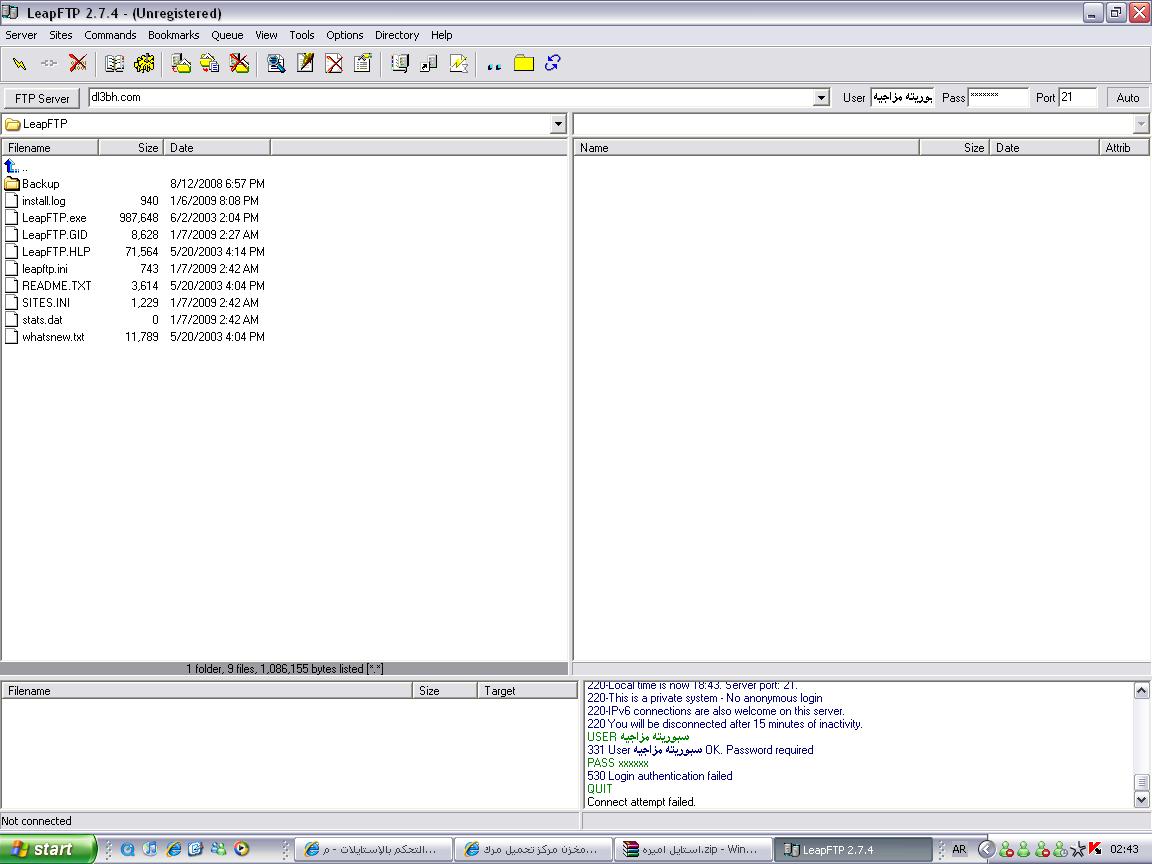This screenshot has width=1152, height=864.
Task: Open the local LeapFTP folder path dropdown
Action: click(558, 124)
